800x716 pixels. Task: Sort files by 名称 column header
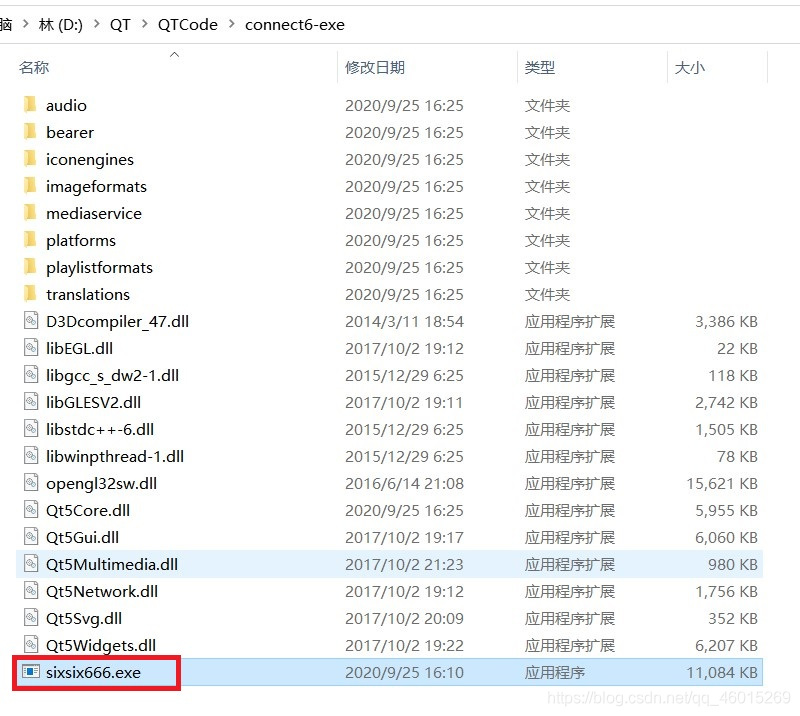(34, 67)
